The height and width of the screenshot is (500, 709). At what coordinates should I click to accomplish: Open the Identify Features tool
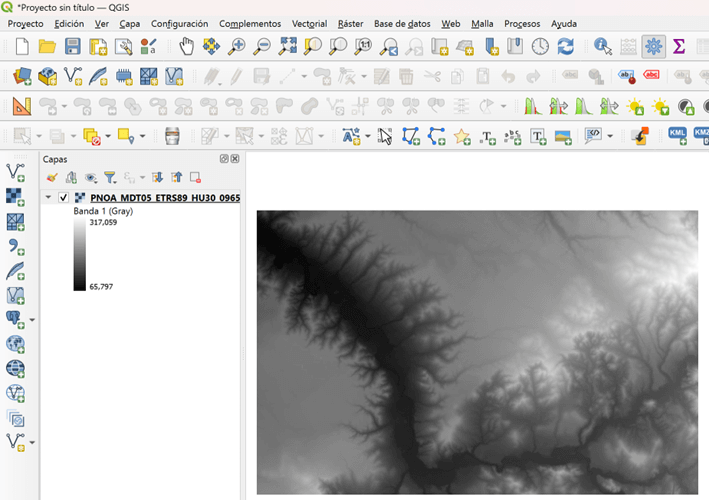(x=602, y=46)
